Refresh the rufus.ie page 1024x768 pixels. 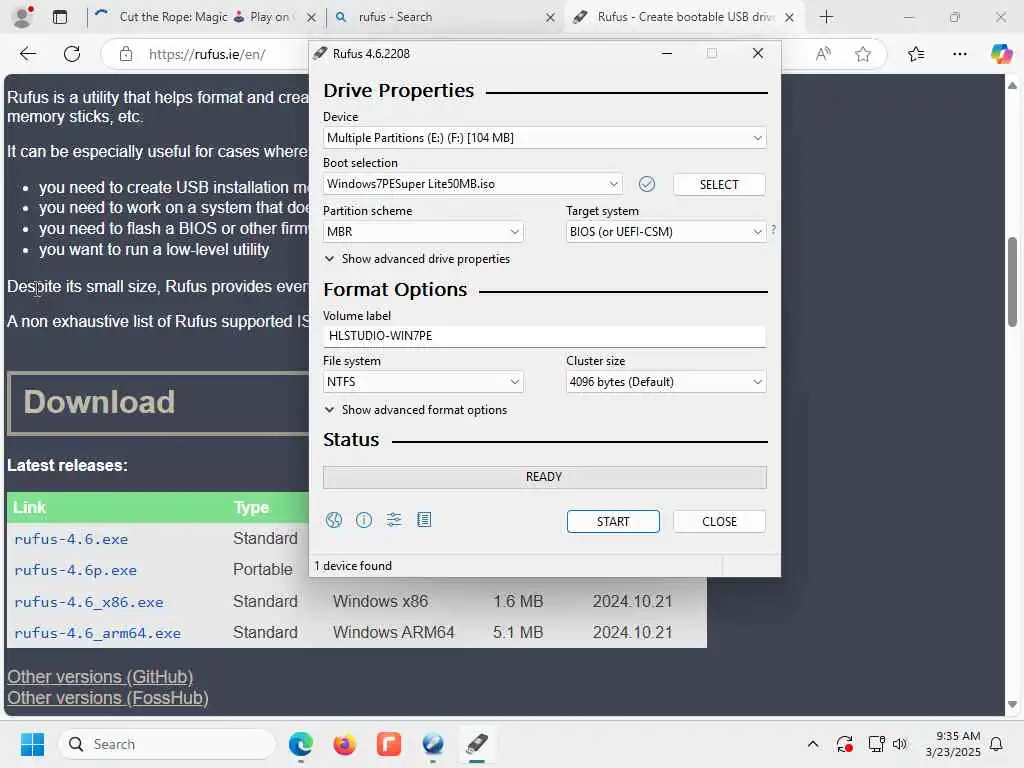(x=72, y=54)
